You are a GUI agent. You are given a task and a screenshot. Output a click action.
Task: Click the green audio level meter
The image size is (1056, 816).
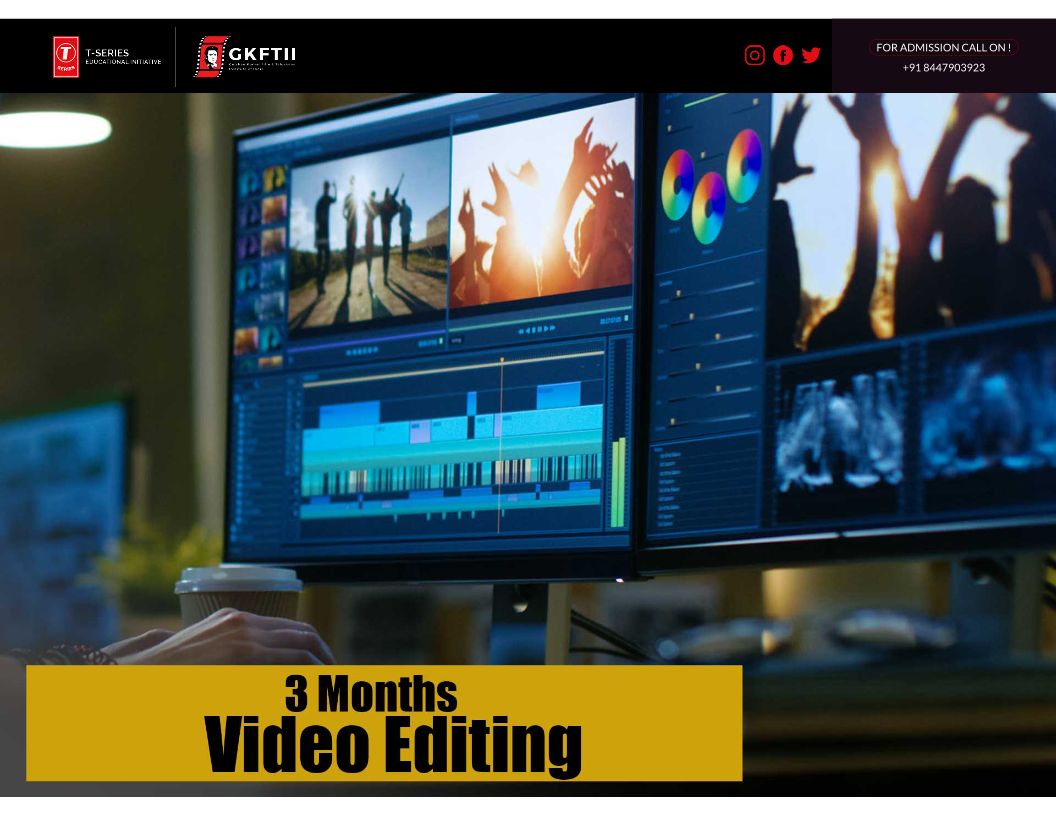click(619, 482)
